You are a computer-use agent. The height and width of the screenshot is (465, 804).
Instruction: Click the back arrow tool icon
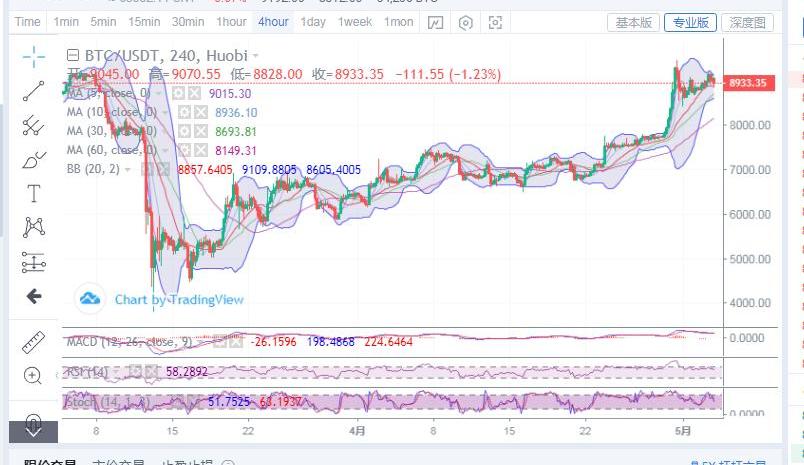pos(34,296)
